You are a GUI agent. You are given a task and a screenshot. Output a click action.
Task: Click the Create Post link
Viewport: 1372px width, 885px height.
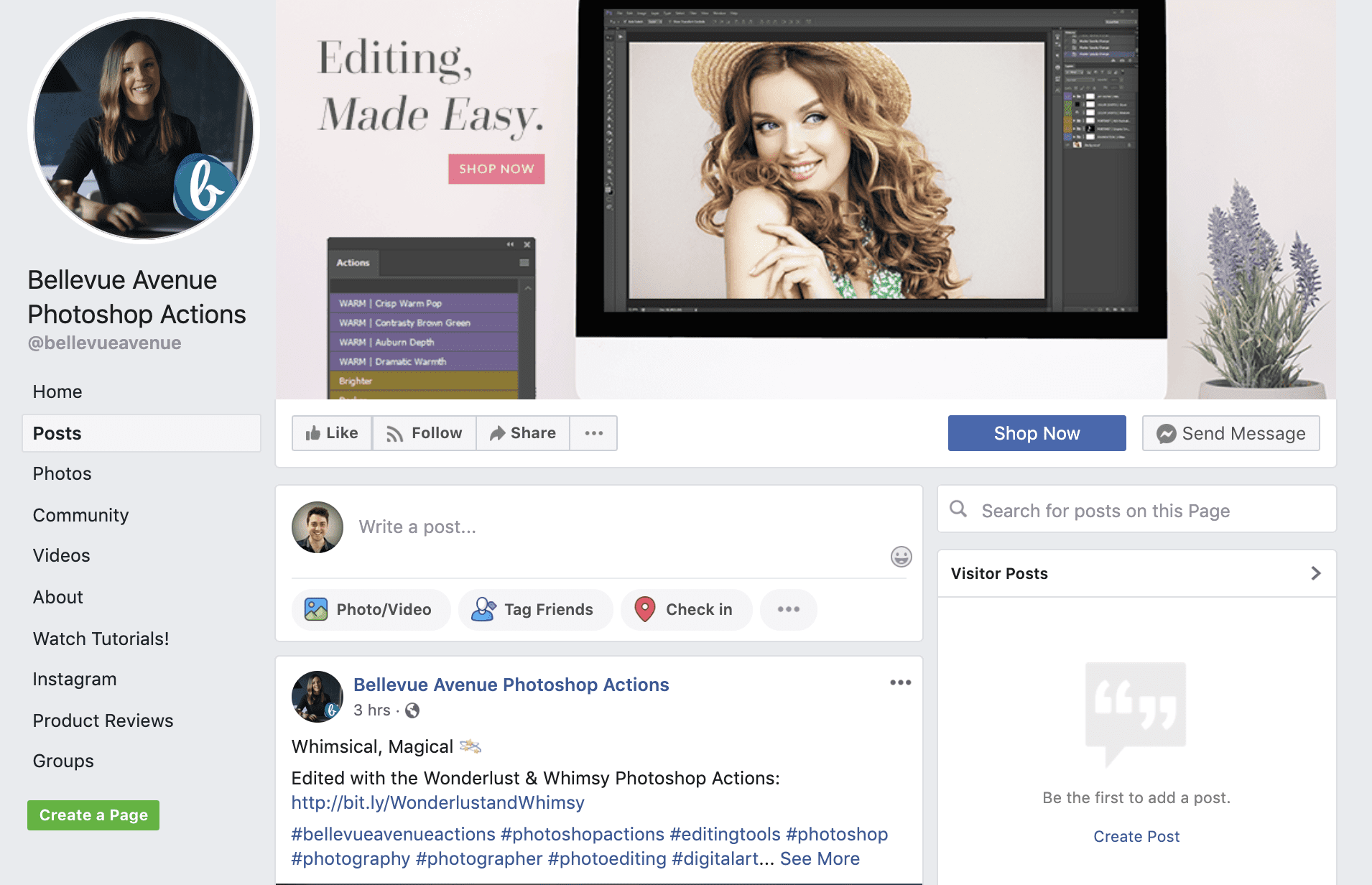[1136, 836]
